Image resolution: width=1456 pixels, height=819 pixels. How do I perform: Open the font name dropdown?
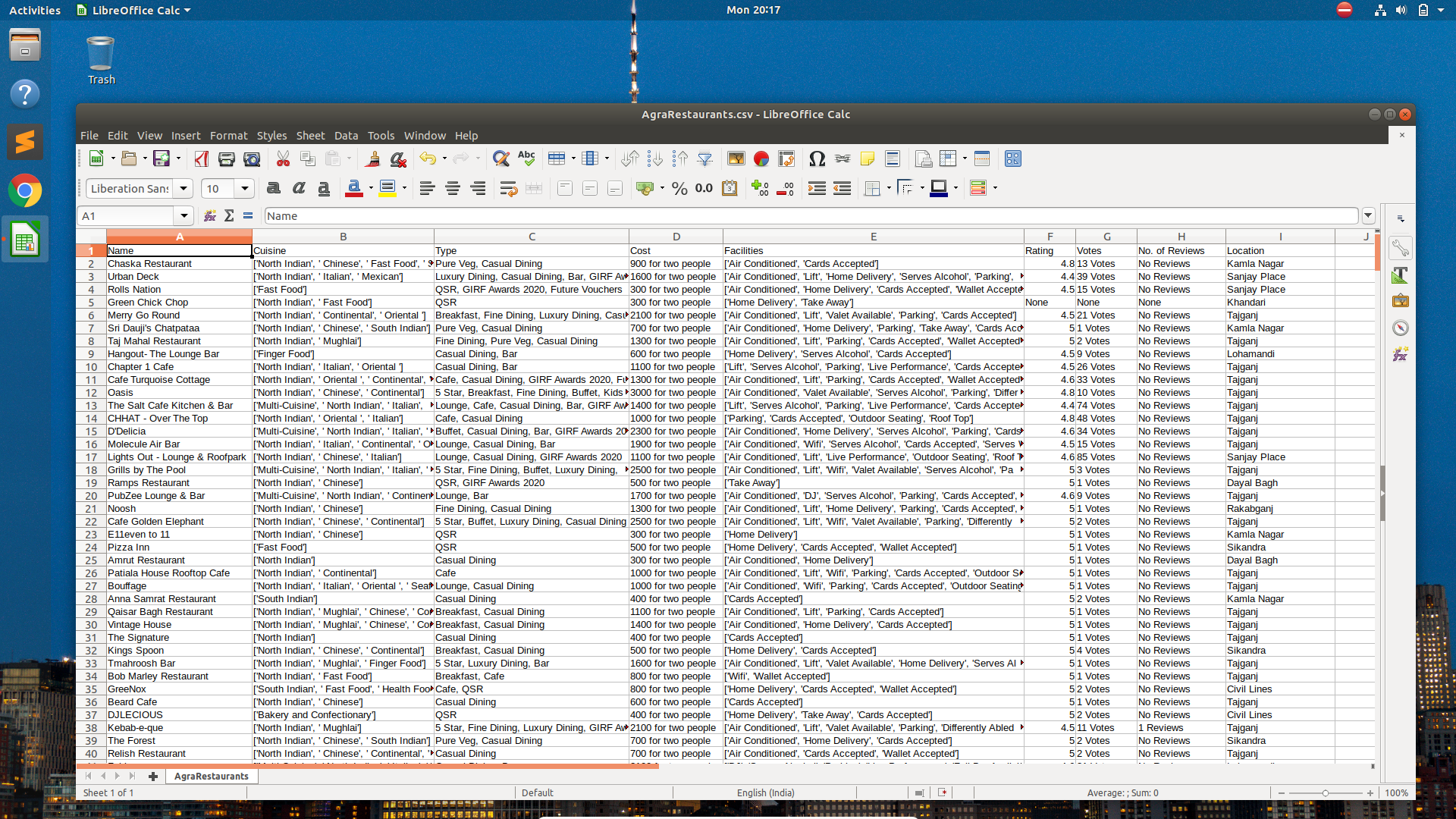click(x=183, y=189)
